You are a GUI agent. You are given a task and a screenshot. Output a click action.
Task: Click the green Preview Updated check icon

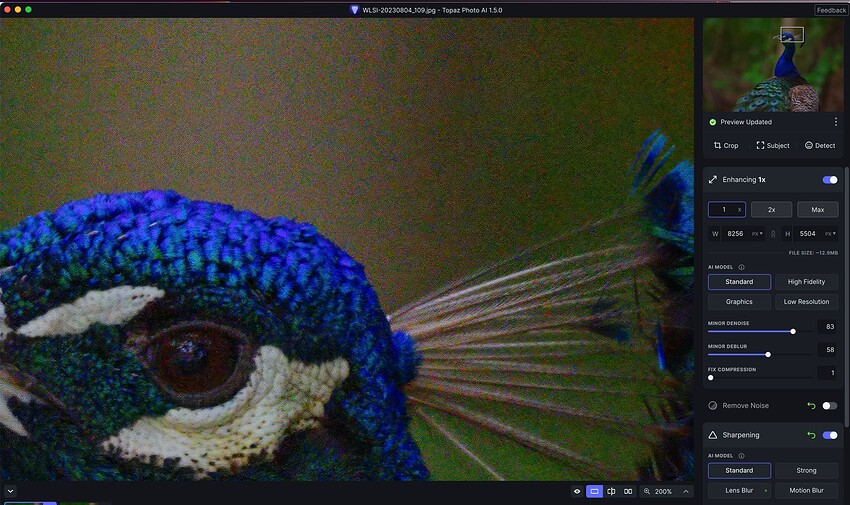tap(712, 122)
